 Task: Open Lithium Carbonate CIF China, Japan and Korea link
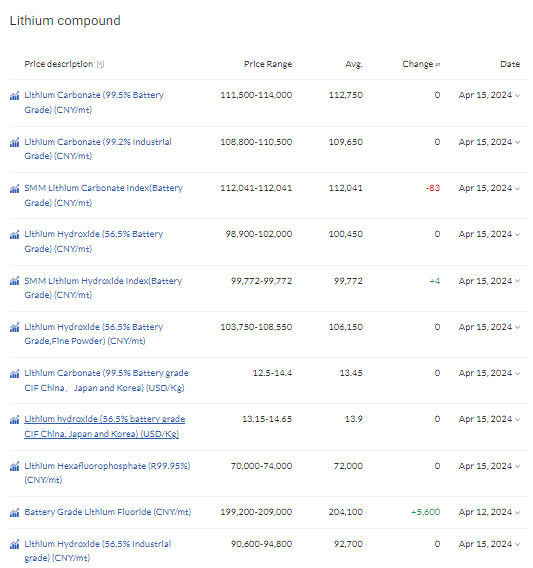pos(107,380)
